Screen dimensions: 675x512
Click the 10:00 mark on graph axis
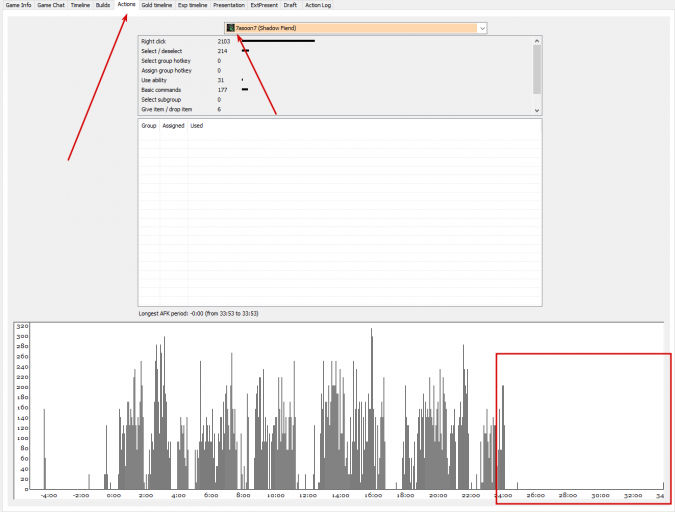276,496
